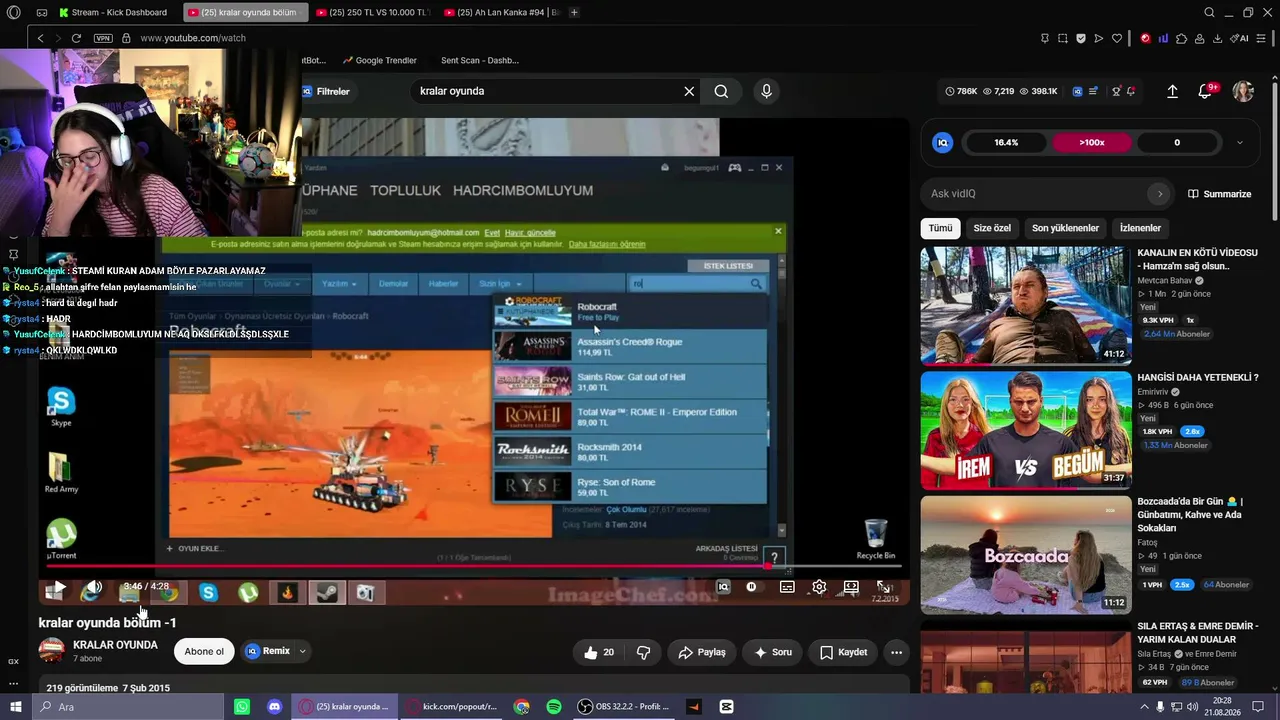
Task: Switch to the Stream - Kick Dashboard tab
Action: [x=115, y=13]
